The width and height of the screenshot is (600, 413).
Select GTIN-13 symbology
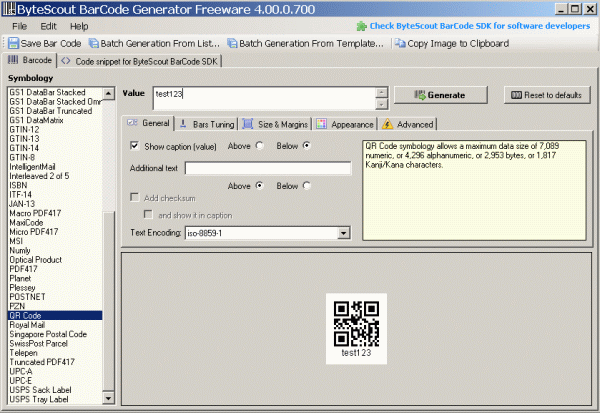click(24, 139)
